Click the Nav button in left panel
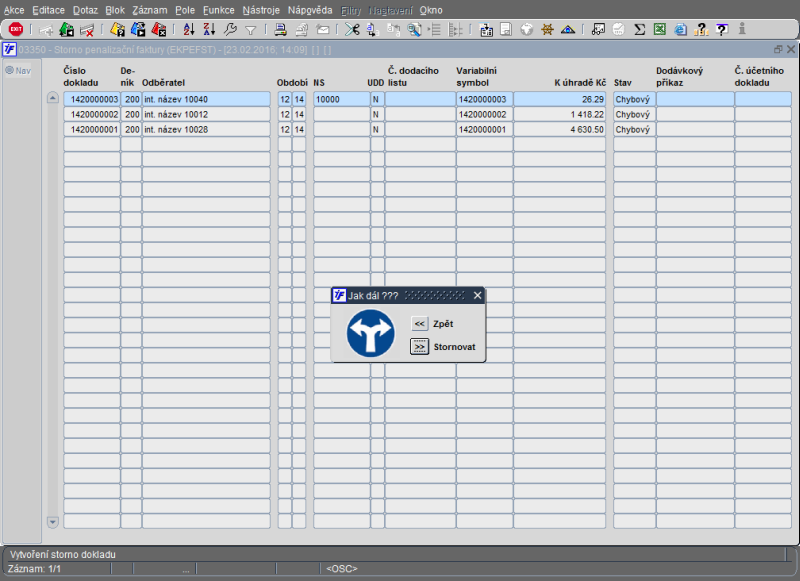The height and width of the screenshot is (581, 800). (18, 70)
